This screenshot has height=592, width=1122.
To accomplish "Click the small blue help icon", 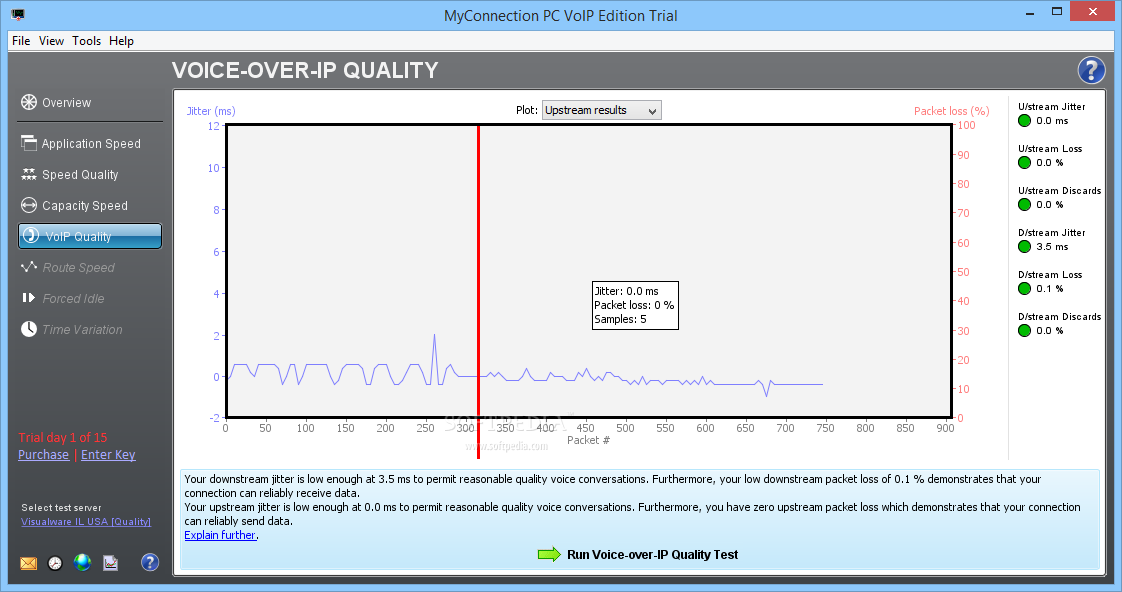I will [x=150, y=562].
